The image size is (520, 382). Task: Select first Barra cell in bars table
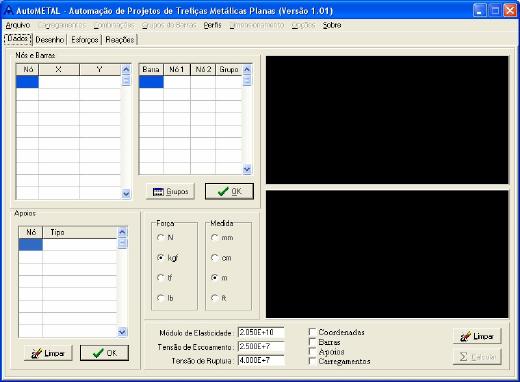pos(151,82)
